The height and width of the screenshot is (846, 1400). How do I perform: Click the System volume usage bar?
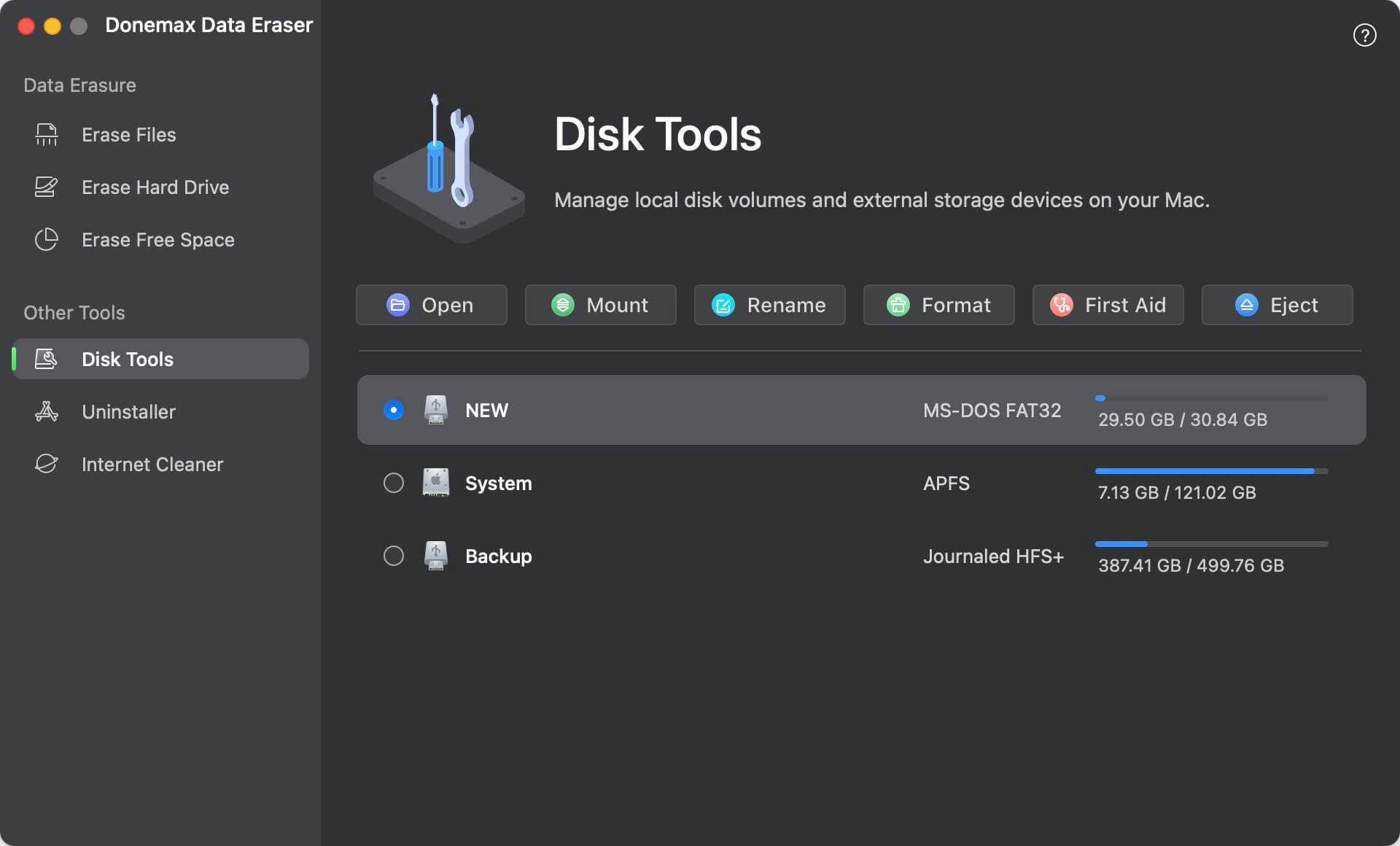pos(1211,471)
